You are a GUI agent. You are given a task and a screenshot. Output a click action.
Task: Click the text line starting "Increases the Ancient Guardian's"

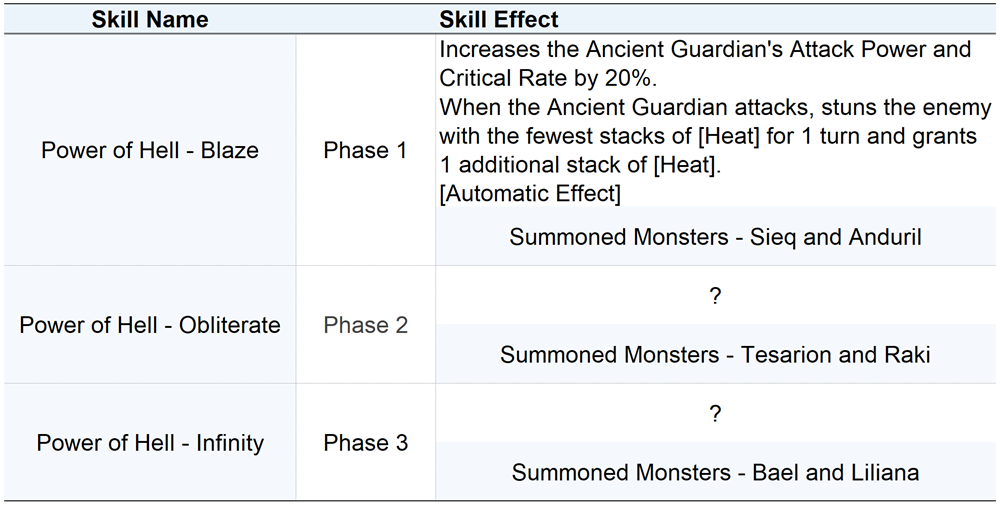[x=705, y=49]
